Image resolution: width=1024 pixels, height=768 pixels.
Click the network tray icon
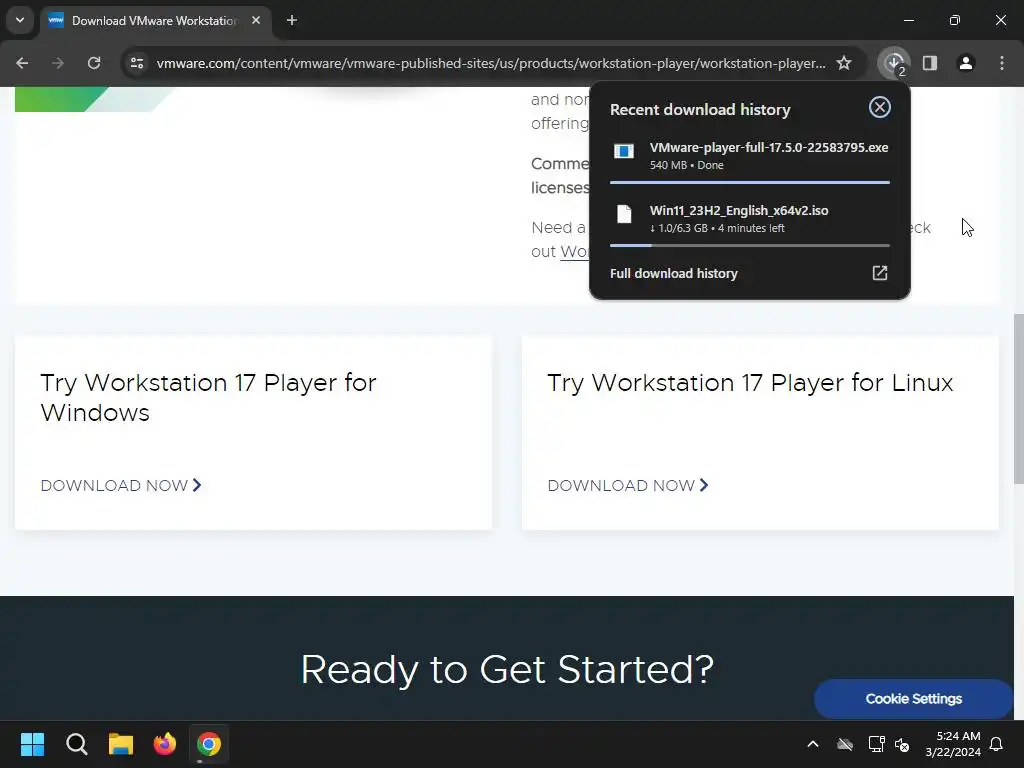(x=876, y=744)
